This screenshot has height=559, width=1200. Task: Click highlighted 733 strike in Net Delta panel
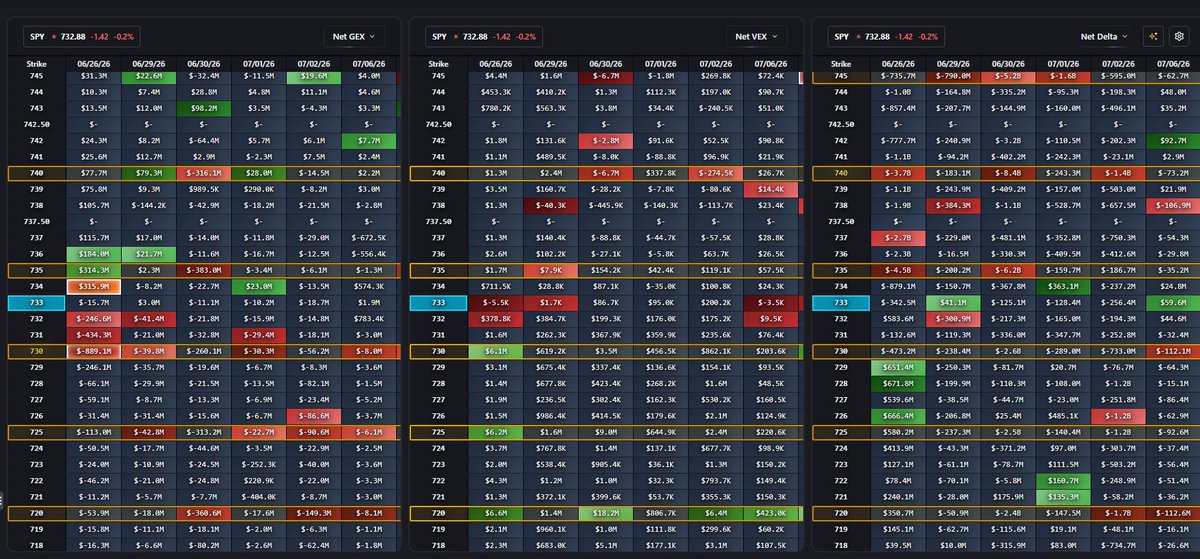point(841,301)
